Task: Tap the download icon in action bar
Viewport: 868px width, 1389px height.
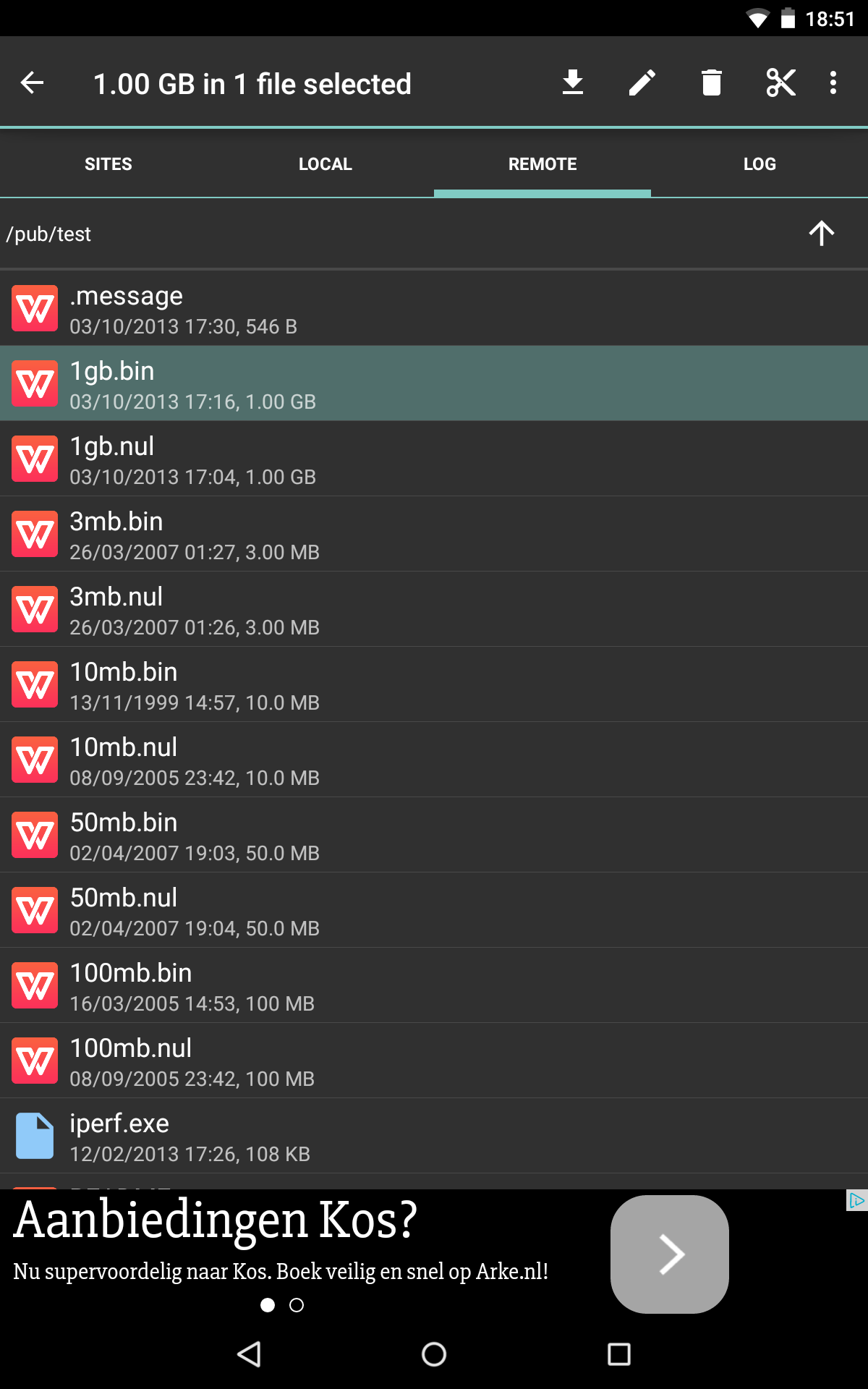Action: [573, 82]
